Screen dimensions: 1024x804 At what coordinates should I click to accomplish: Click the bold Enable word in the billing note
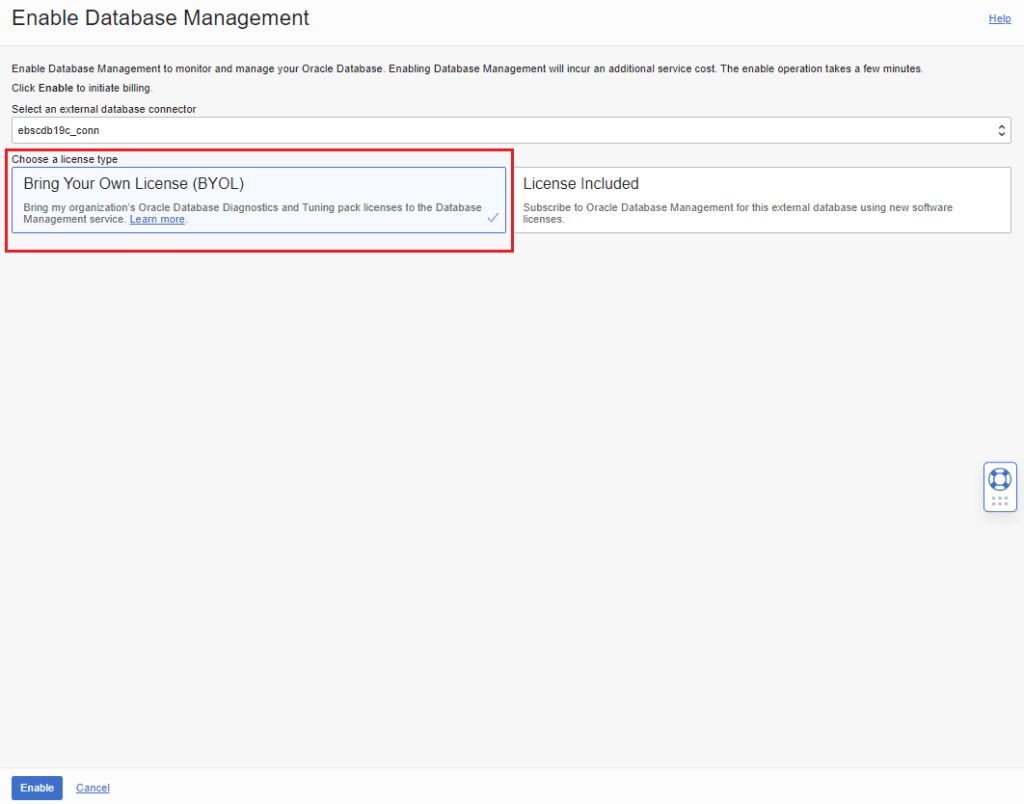[x=55, y=89]
